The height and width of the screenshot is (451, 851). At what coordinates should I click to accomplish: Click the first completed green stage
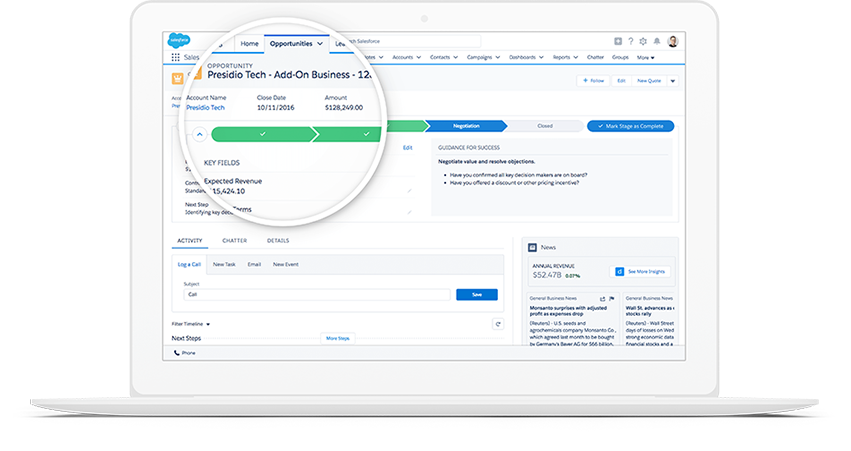(x=263, y=134)
